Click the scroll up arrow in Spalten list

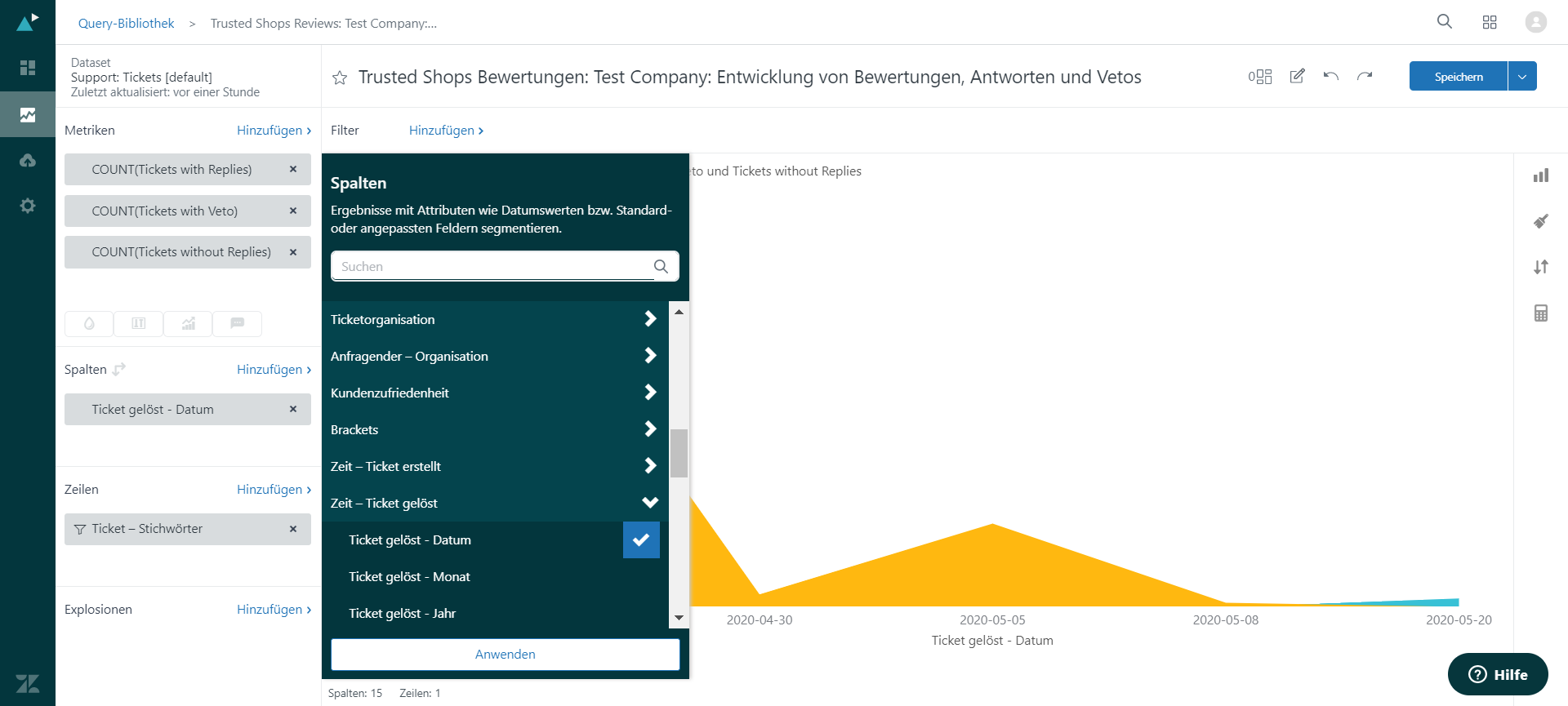679,312
